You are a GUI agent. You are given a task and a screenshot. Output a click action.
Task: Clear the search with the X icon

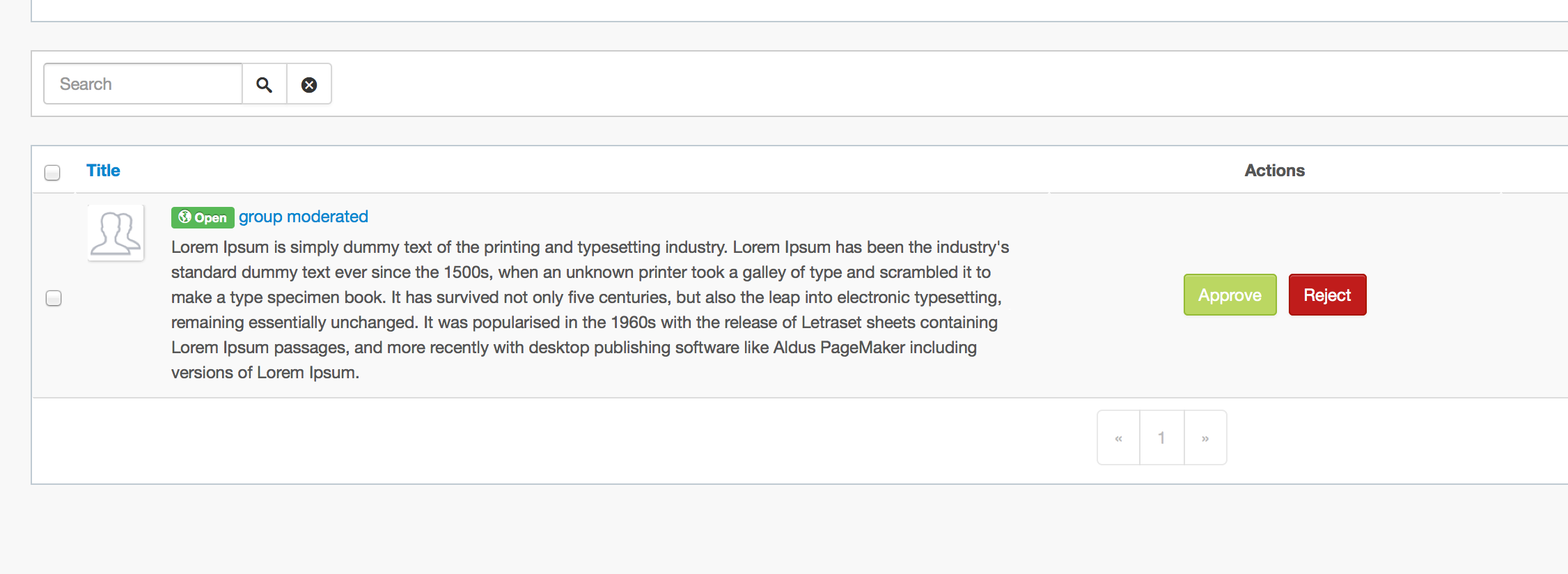click(x=309, y=84)
